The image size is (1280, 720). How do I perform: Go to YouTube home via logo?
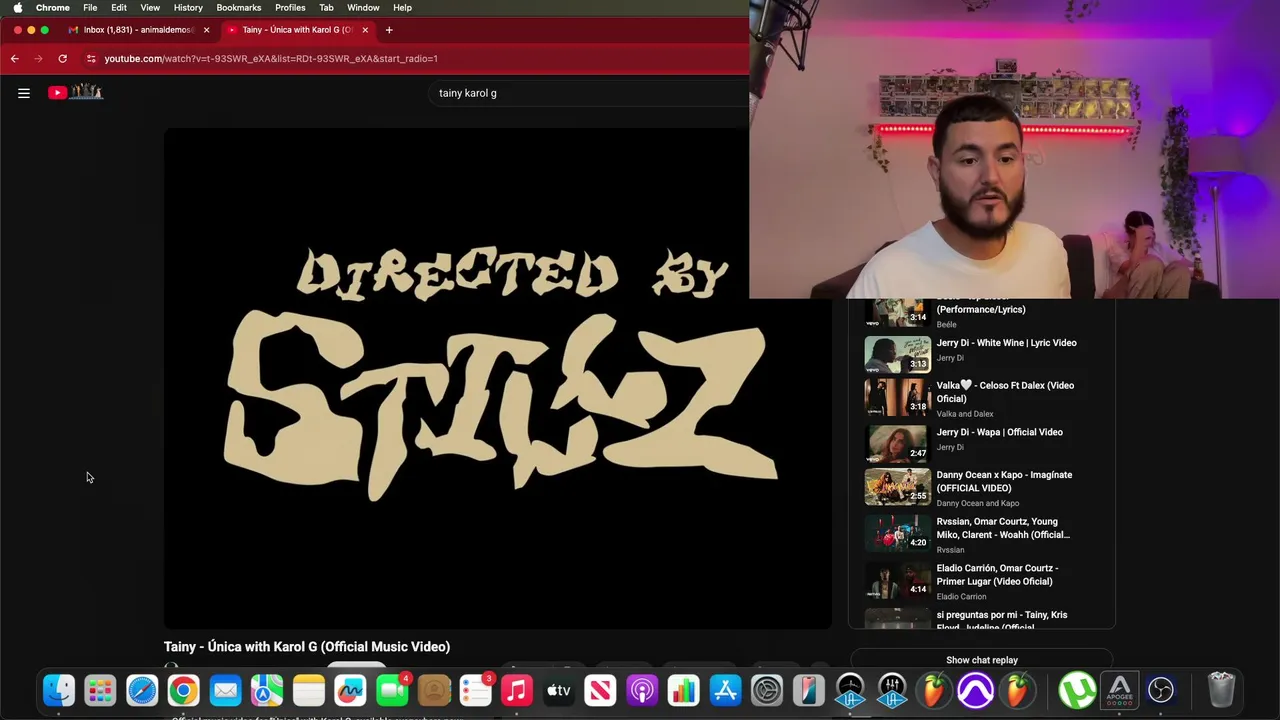(x=76, y=92)
